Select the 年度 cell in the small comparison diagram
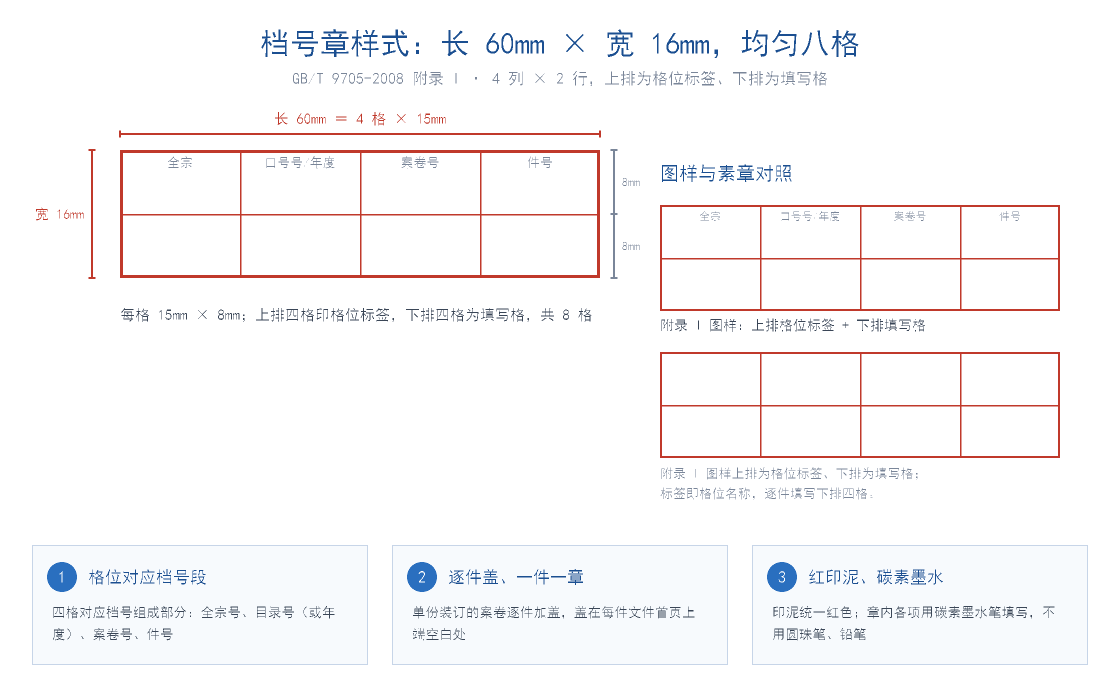This screenshot has width=1120, height=700. (811, 232)
